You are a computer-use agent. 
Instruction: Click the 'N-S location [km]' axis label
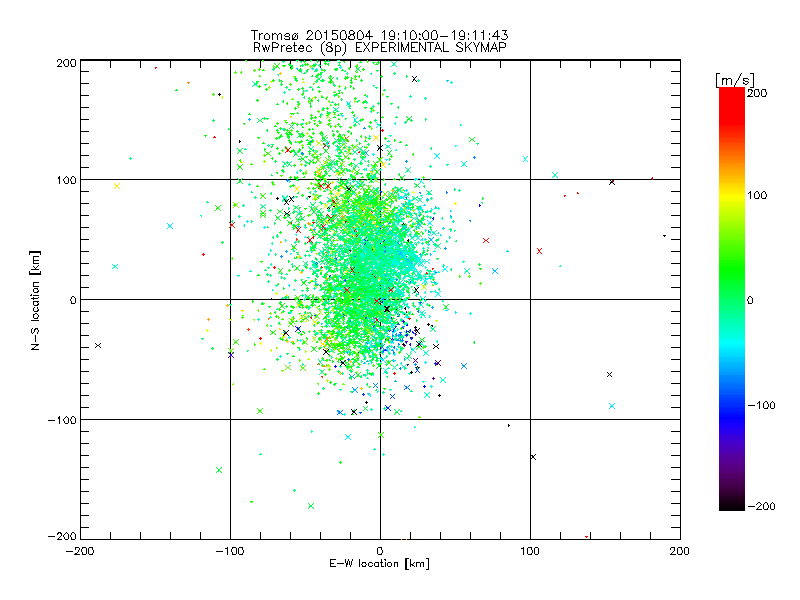[x=35, y=300]
